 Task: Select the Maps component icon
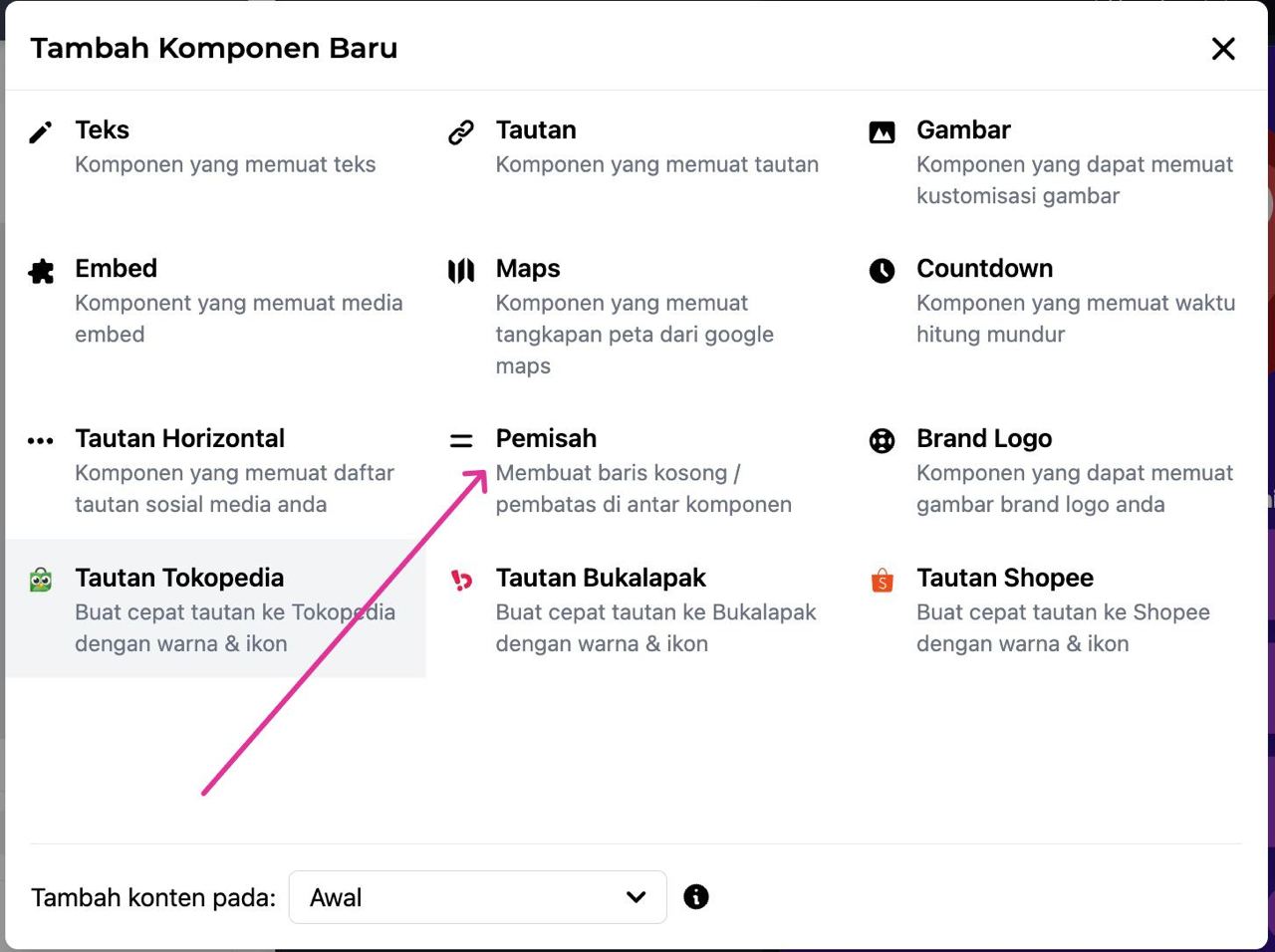point(461,271)
